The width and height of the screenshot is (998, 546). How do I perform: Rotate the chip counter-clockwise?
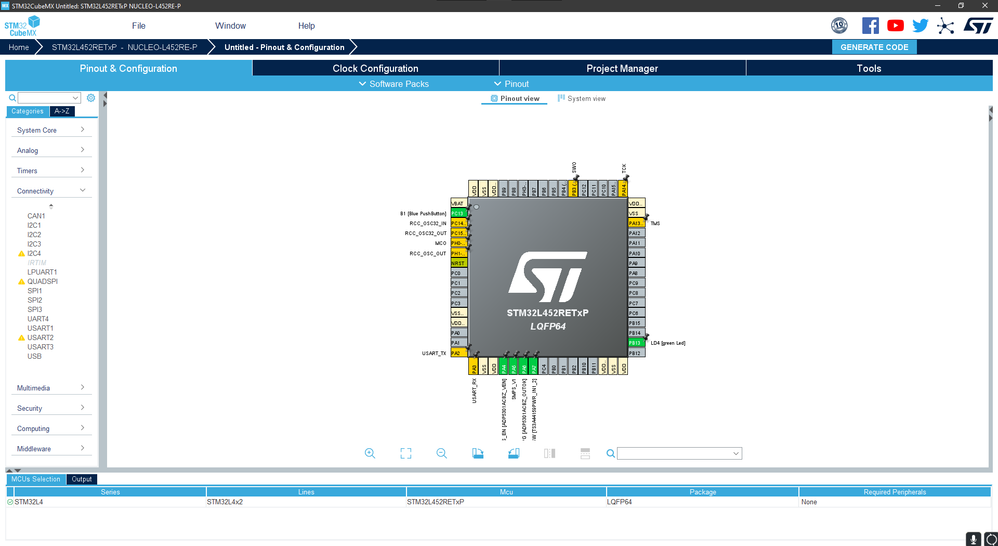click(514, 453)
